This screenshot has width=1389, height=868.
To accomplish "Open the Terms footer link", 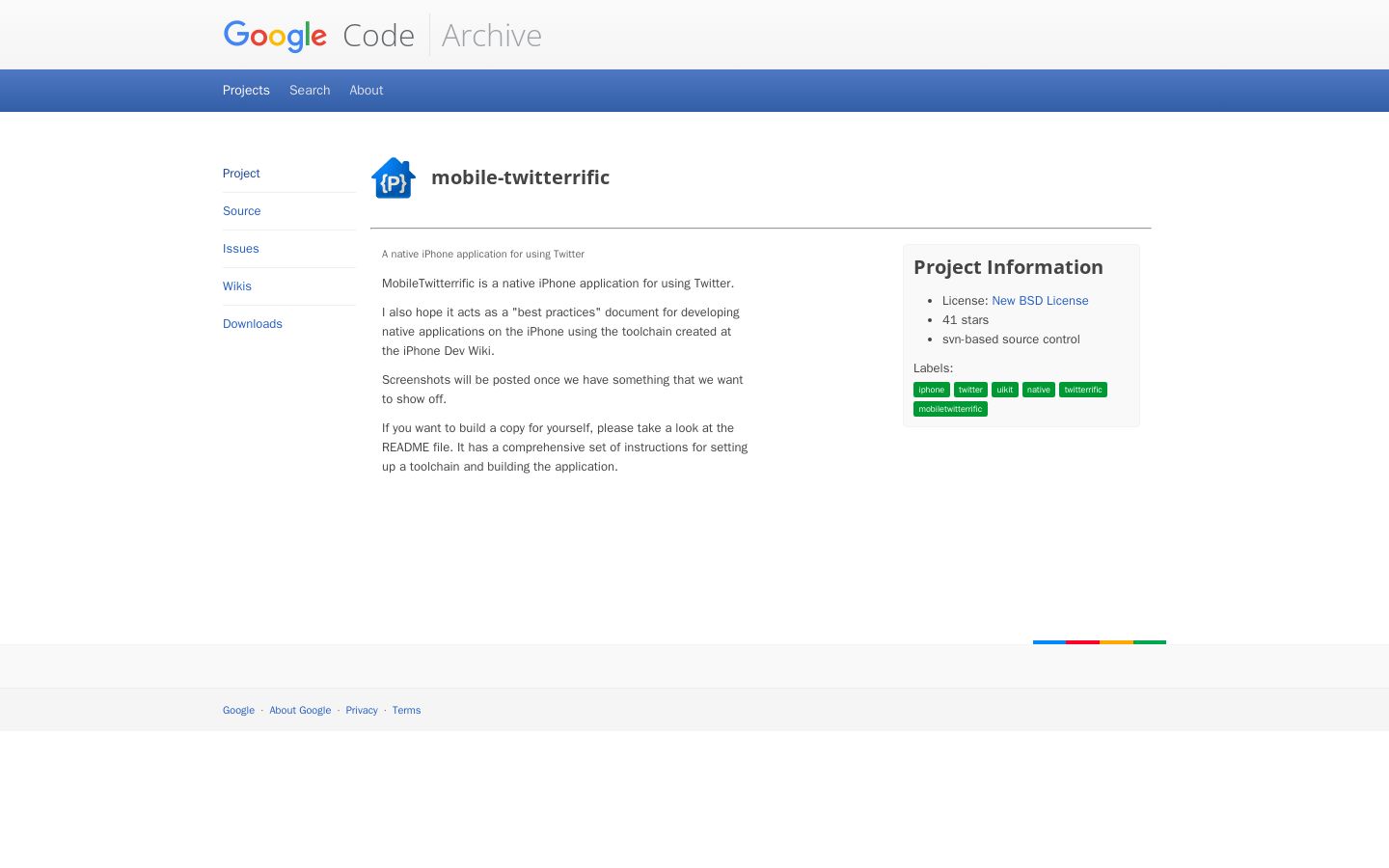I will (406, 711).
